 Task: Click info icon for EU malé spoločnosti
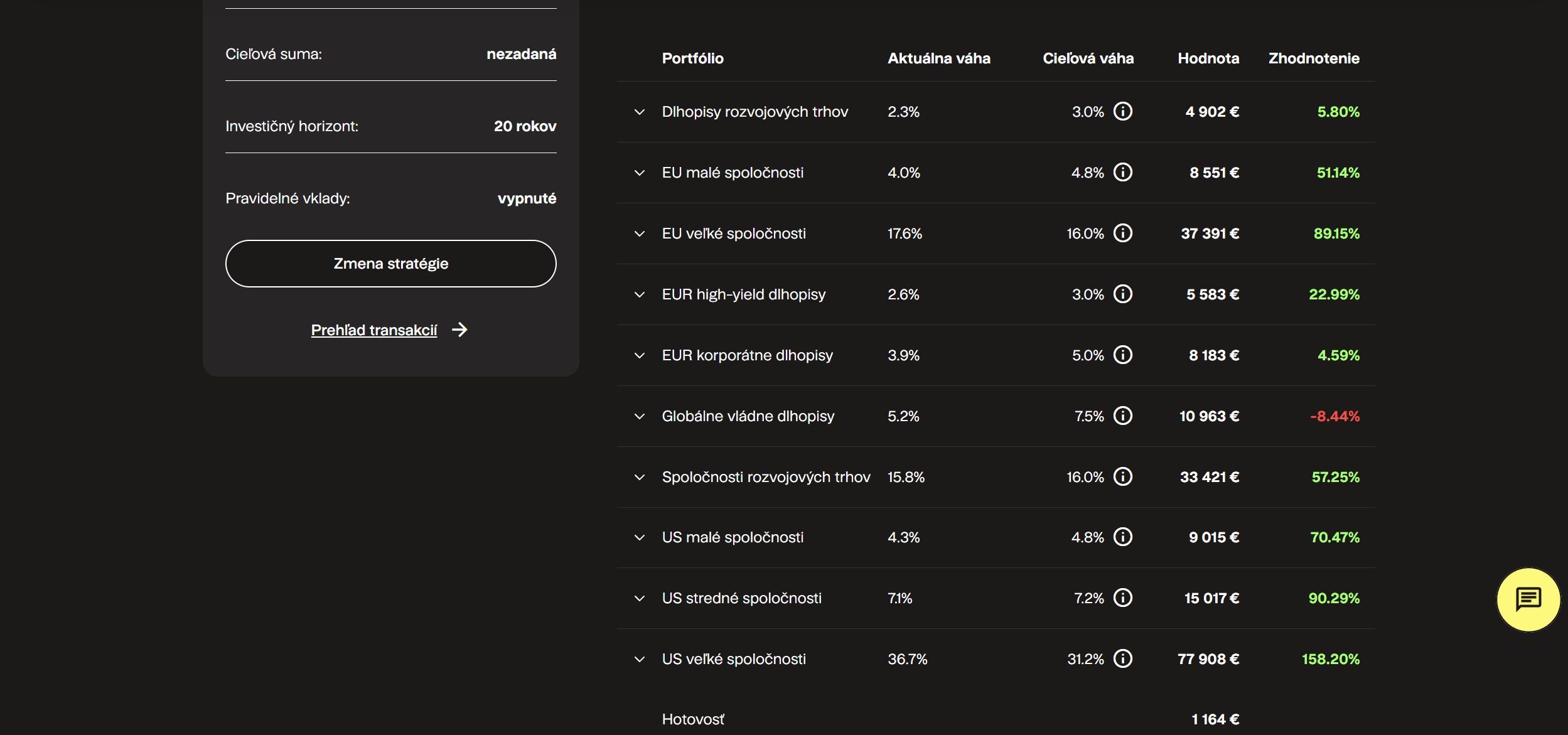pyautogui.click(x=1122, y=173)
